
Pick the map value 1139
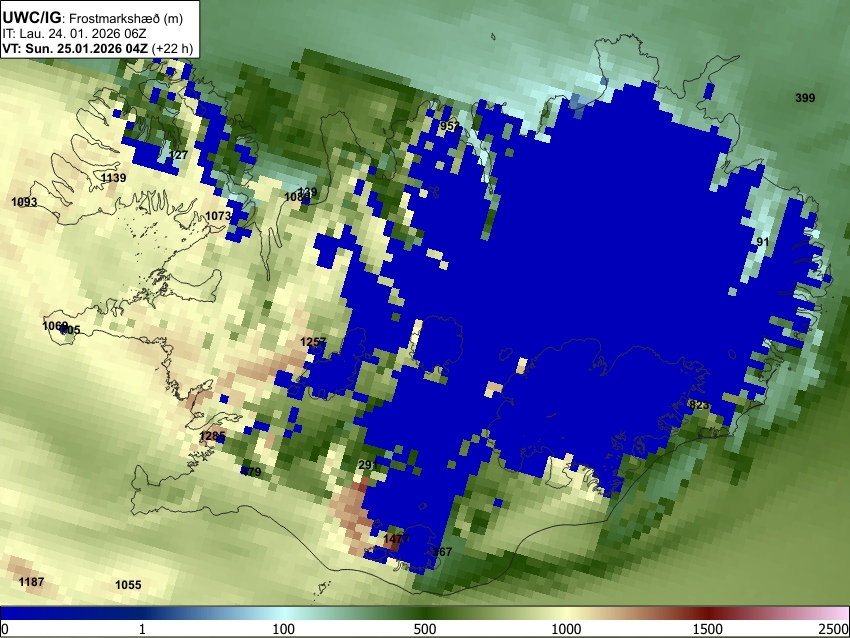(114, 178)
